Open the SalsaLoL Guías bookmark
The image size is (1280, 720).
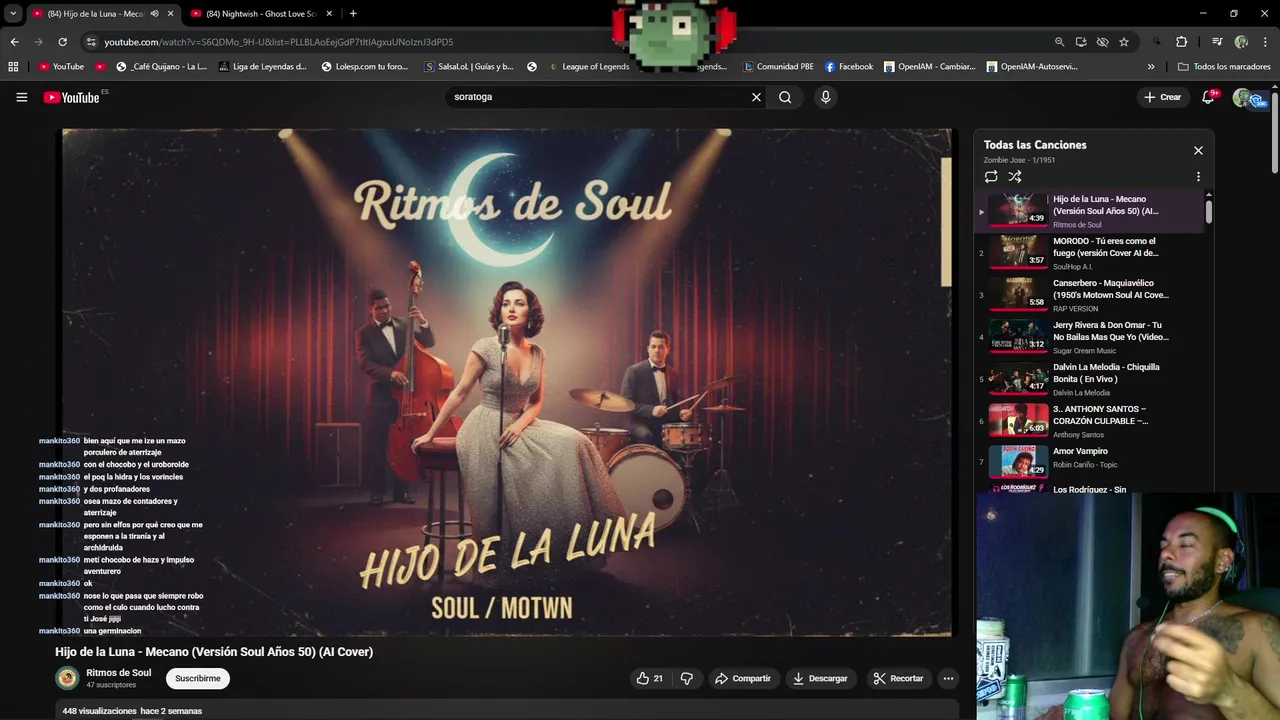pyautogui.click(x=469, y=67)
